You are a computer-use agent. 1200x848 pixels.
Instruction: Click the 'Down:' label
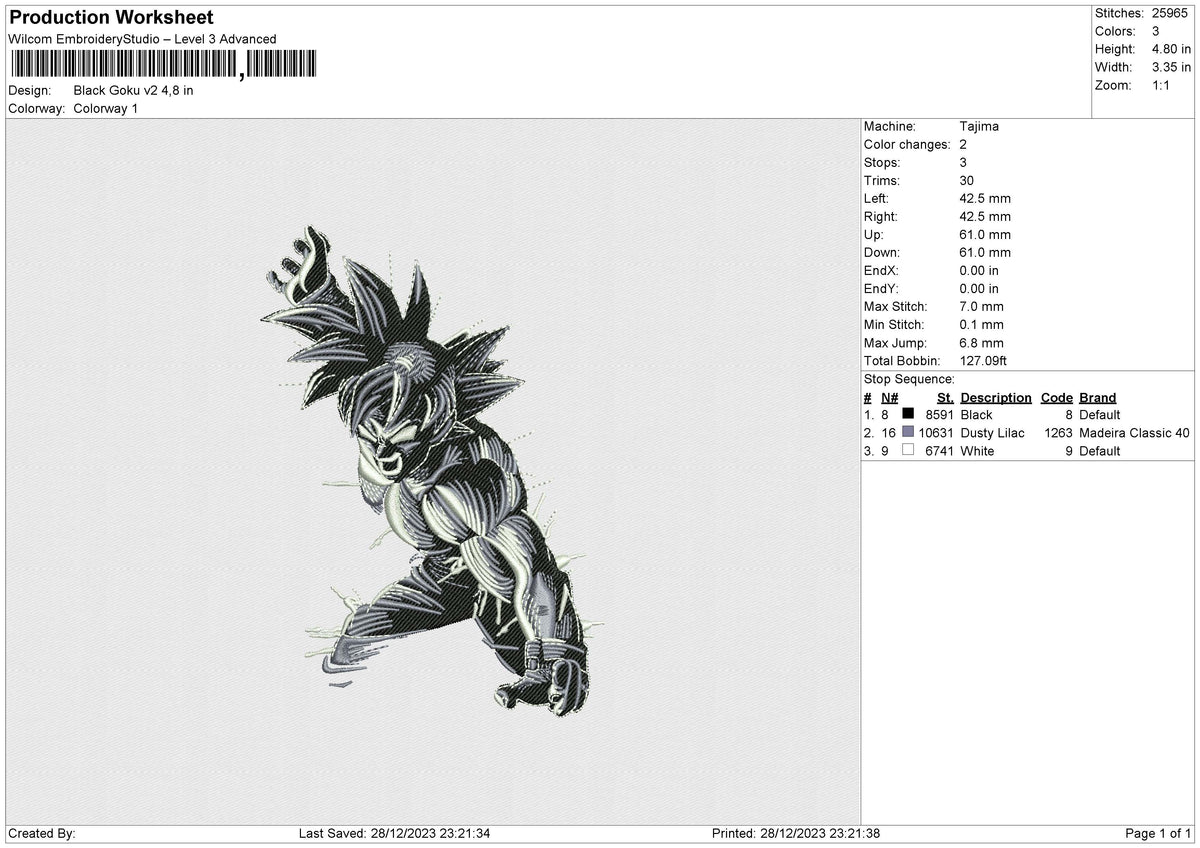click(882, 252)
